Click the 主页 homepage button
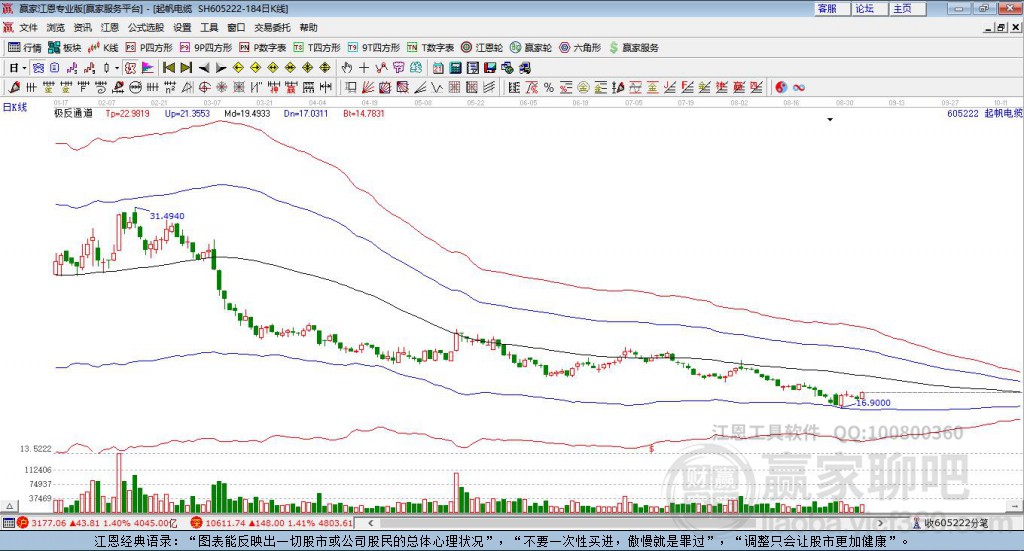1024x551 pixels. [x=908, y=8]
